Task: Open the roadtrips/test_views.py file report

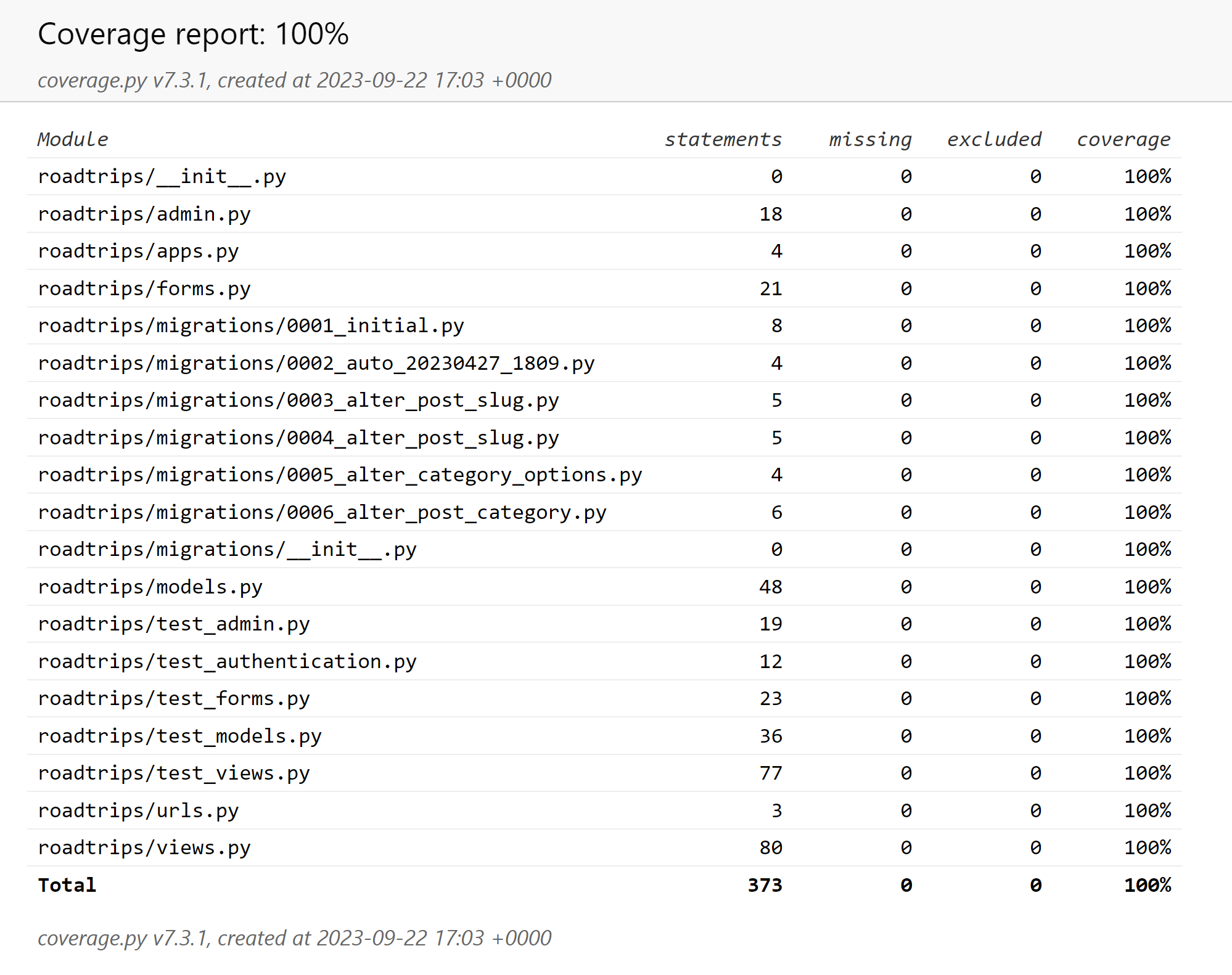Action: [x=173, y=773]
